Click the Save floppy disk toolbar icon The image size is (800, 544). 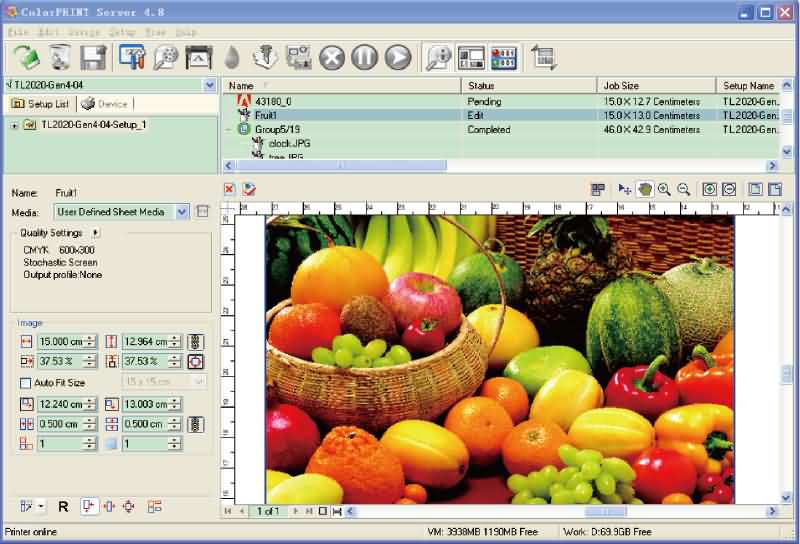tap(93, 57)
